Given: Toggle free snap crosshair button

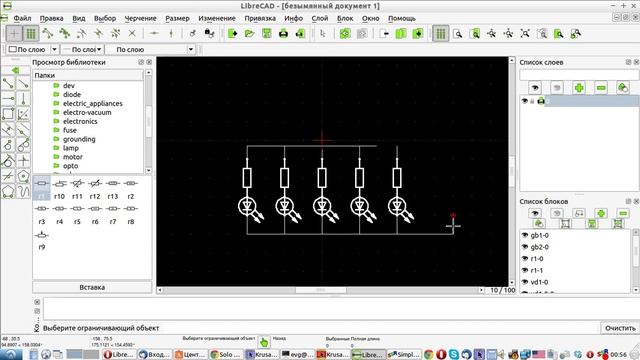Looking at the screenshot, I should pos(14,33).
